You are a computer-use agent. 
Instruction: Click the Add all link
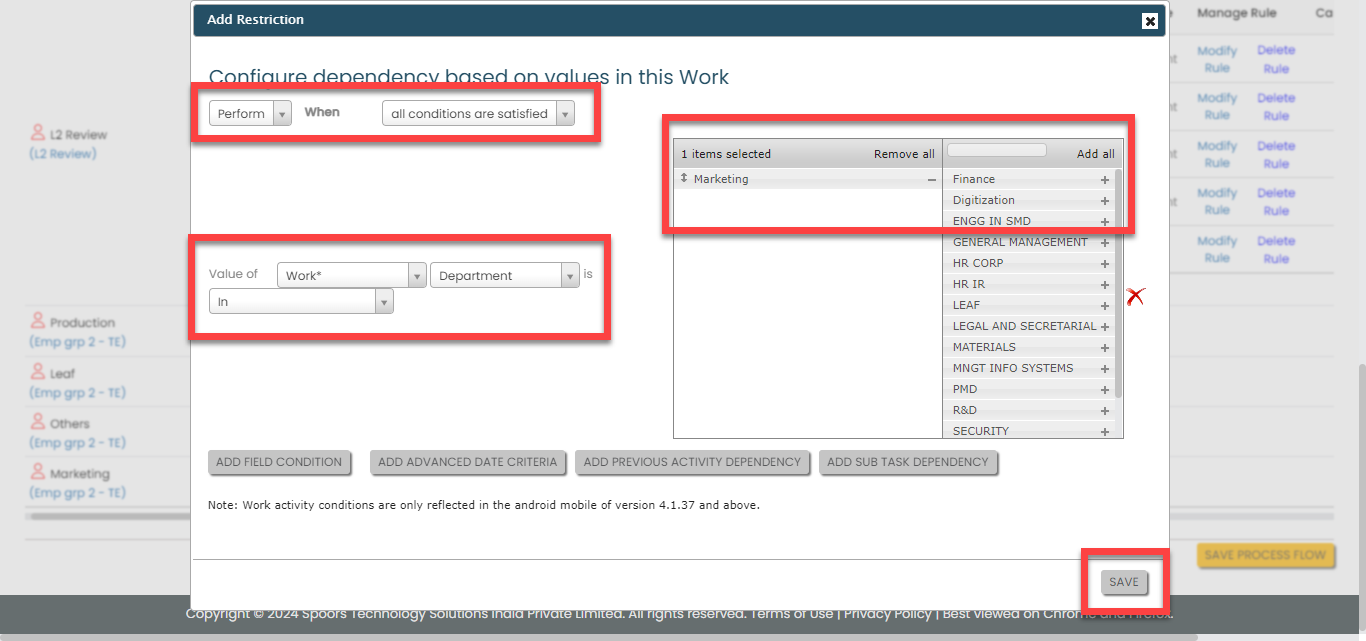1095,154
